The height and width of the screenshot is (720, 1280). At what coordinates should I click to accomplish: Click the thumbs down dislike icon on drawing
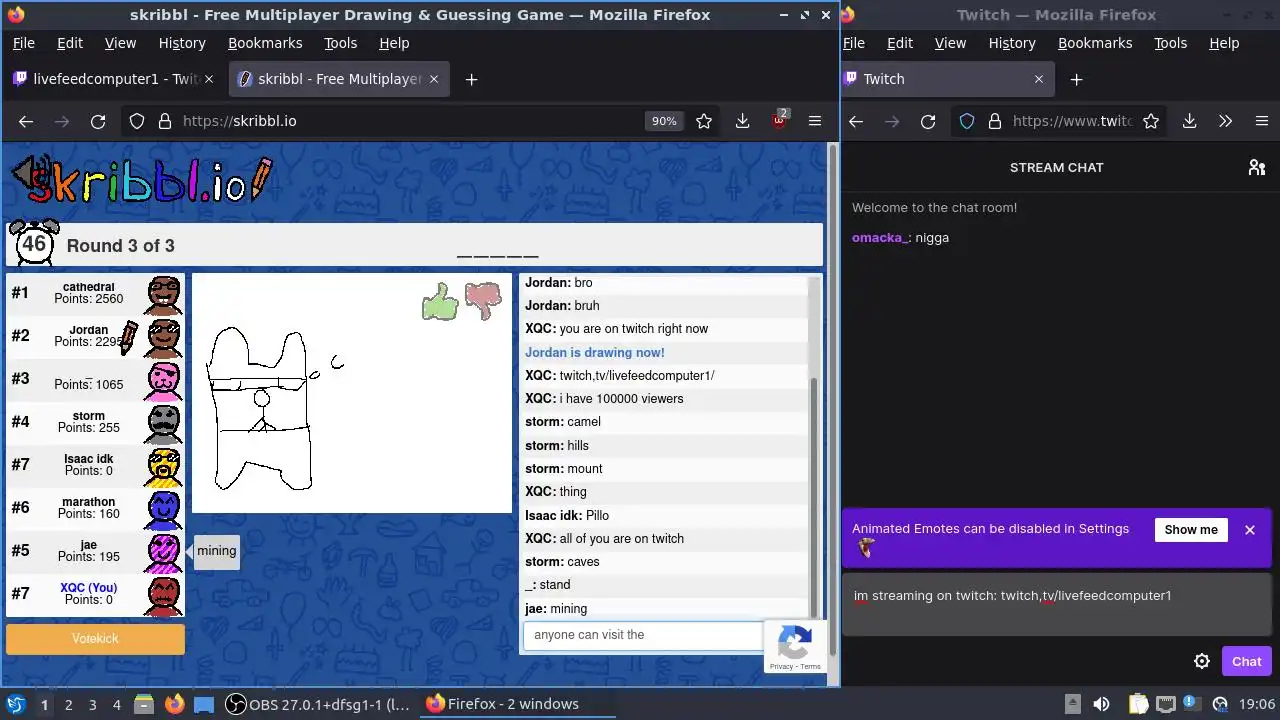click(x=483, y=299)
